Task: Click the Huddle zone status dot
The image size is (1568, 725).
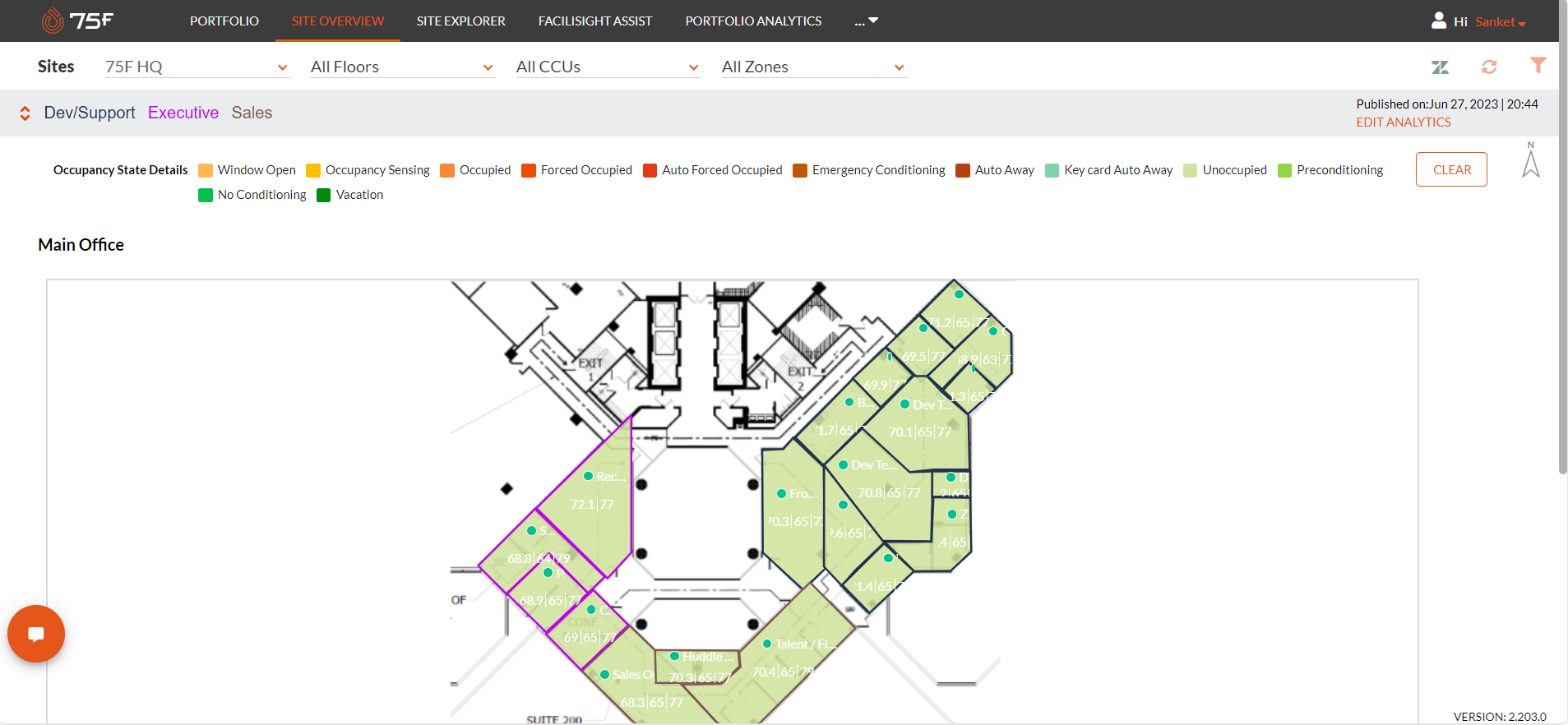Action: 674,656
